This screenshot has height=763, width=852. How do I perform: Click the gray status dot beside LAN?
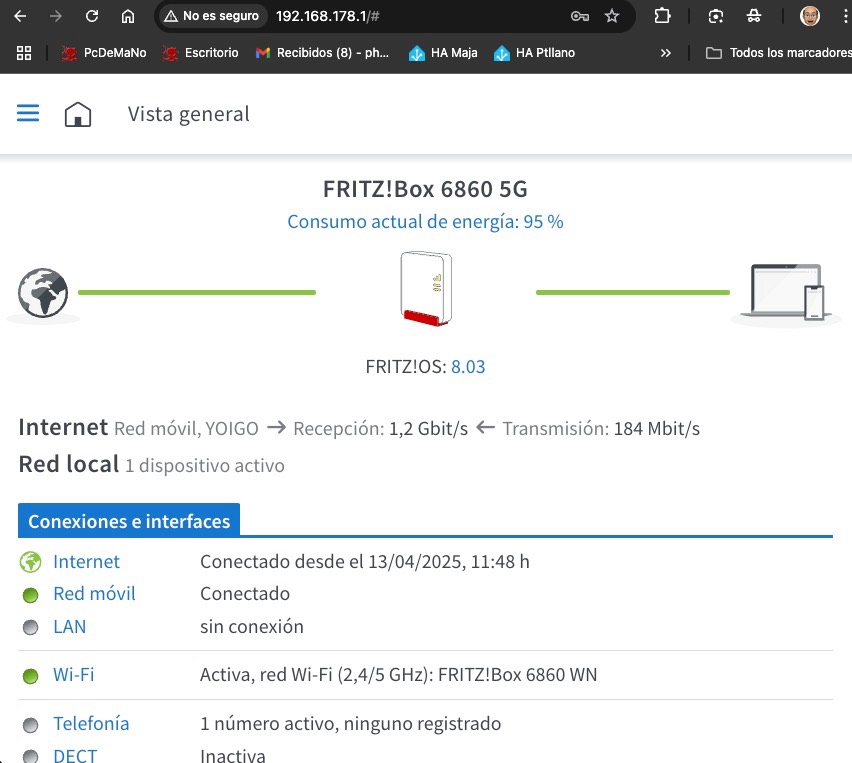tap(30, 628)
